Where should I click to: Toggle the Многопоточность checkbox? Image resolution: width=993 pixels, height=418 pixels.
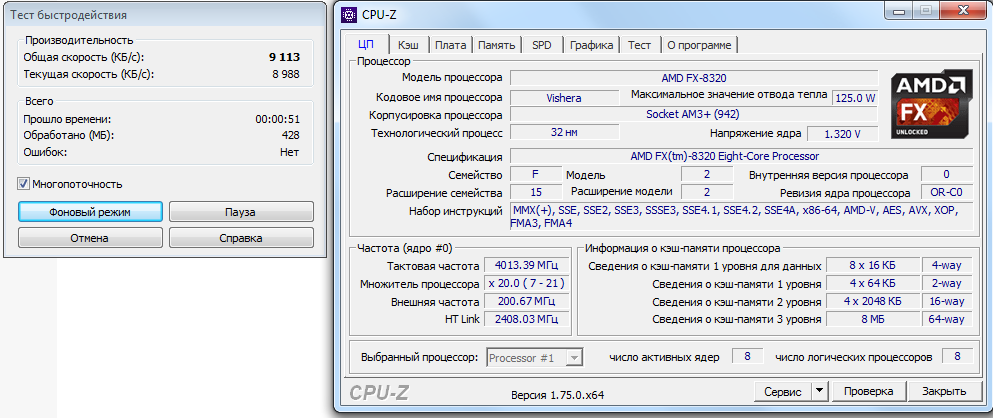[x=23, y=184]
